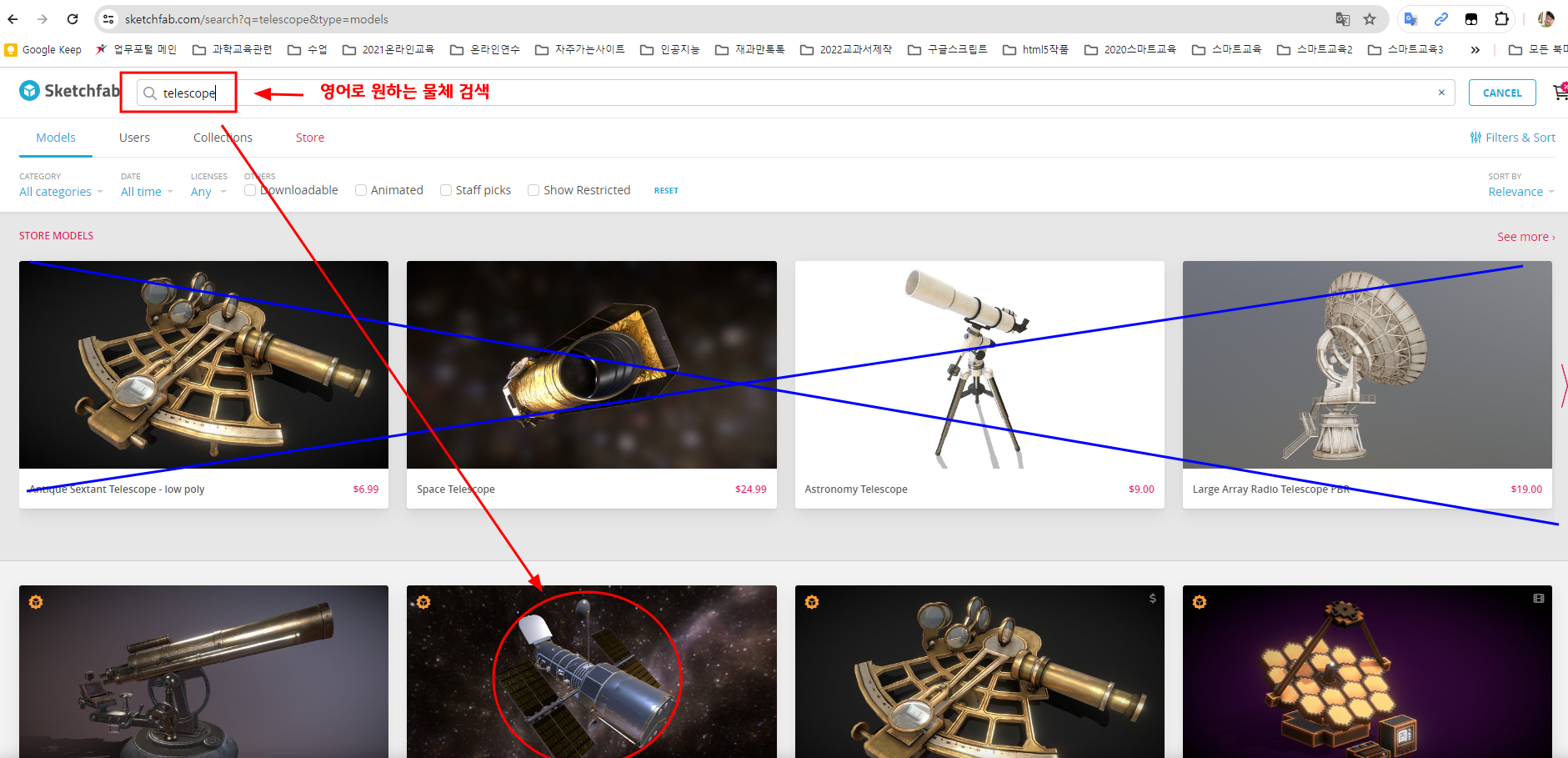Click the animation icon on James Webb thumbnail
This screenshot has height=758, width=1568.
1539,598
